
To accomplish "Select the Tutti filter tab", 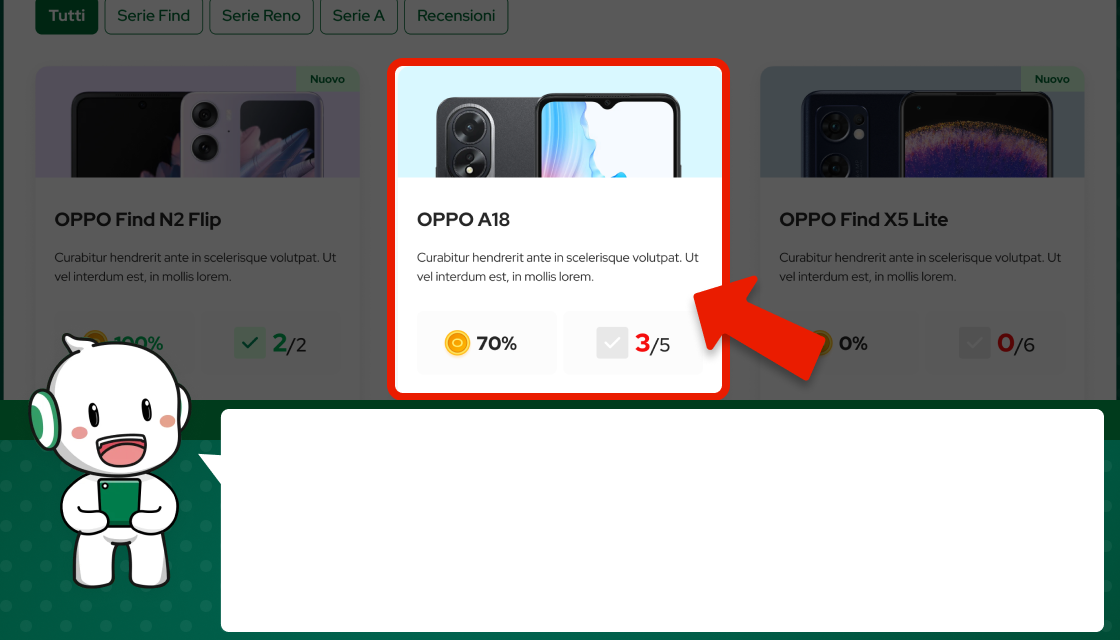I will 66,16.
